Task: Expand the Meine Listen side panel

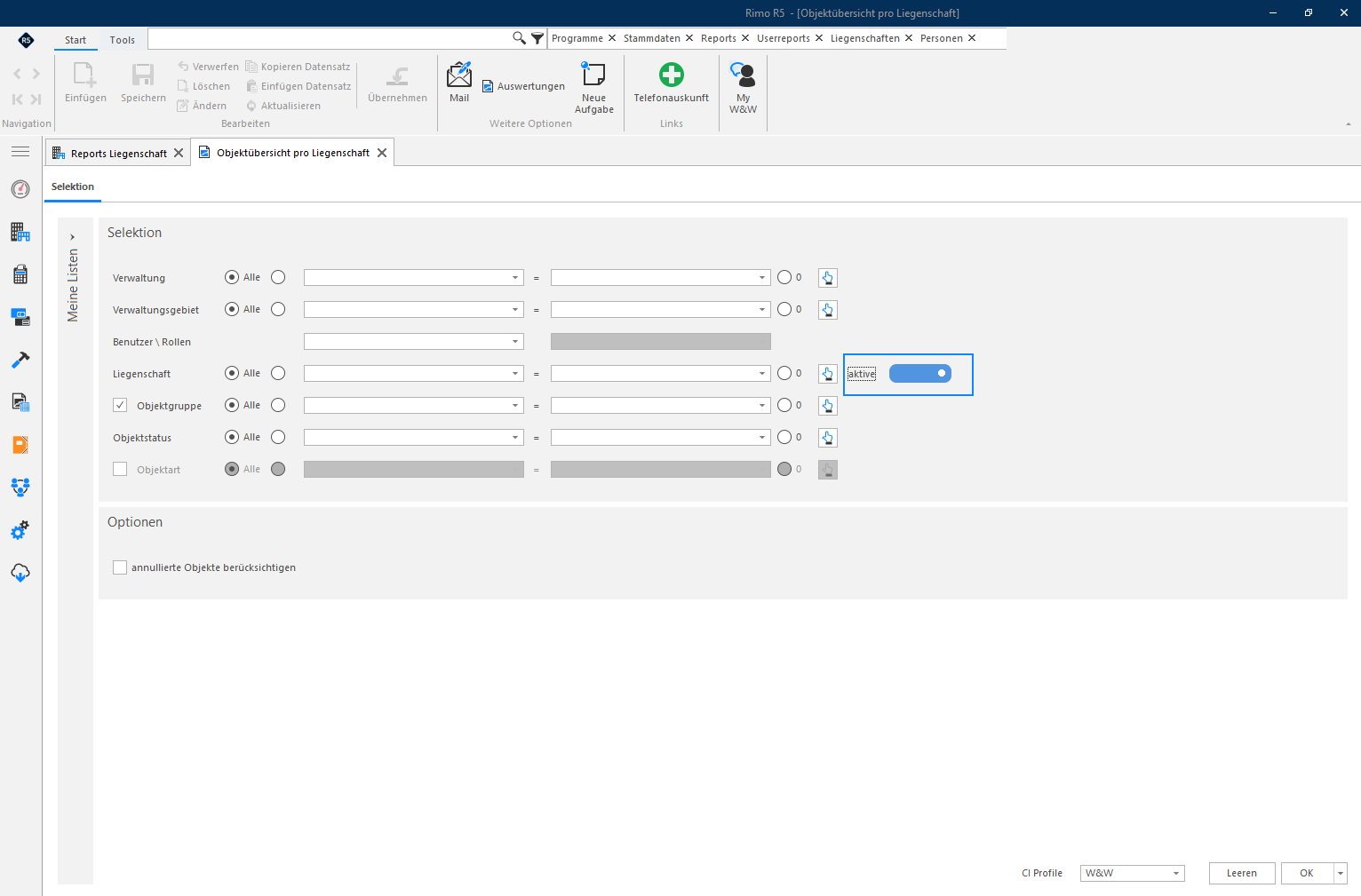Action: pos(73,237)
